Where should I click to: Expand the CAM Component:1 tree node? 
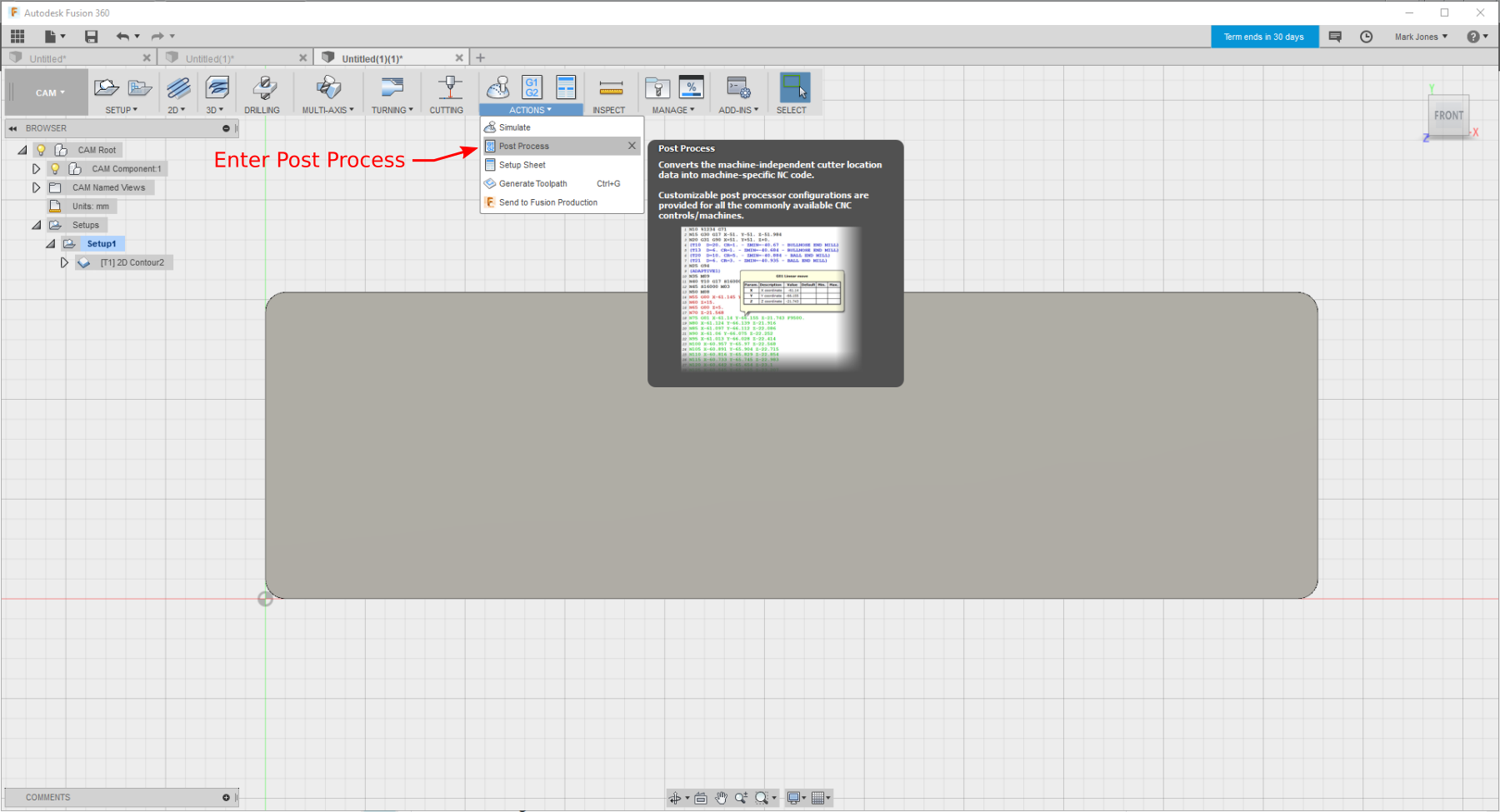[x=36, y=168]
